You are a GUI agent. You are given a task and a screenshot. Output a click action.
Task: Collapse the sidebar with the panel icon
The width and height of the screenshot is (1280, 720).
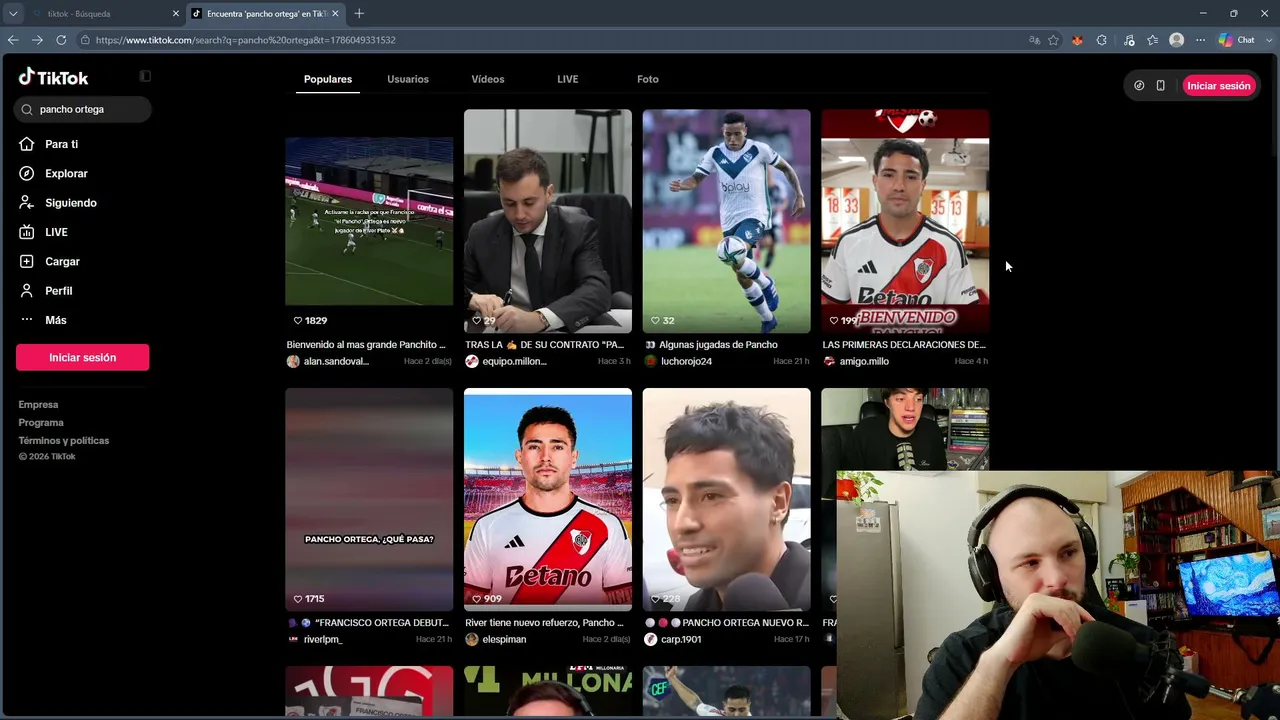pyautogui.click(x=145, y=76)
